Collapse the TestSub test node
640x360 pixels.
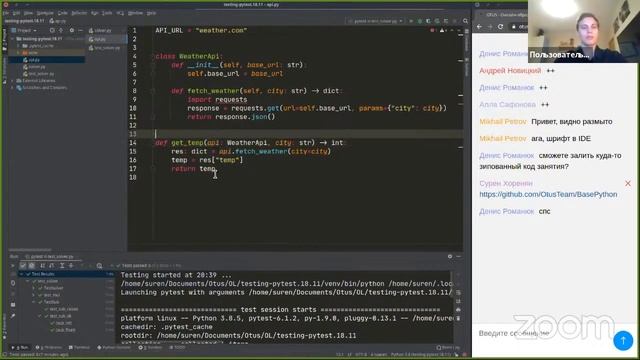pos(34,302)
